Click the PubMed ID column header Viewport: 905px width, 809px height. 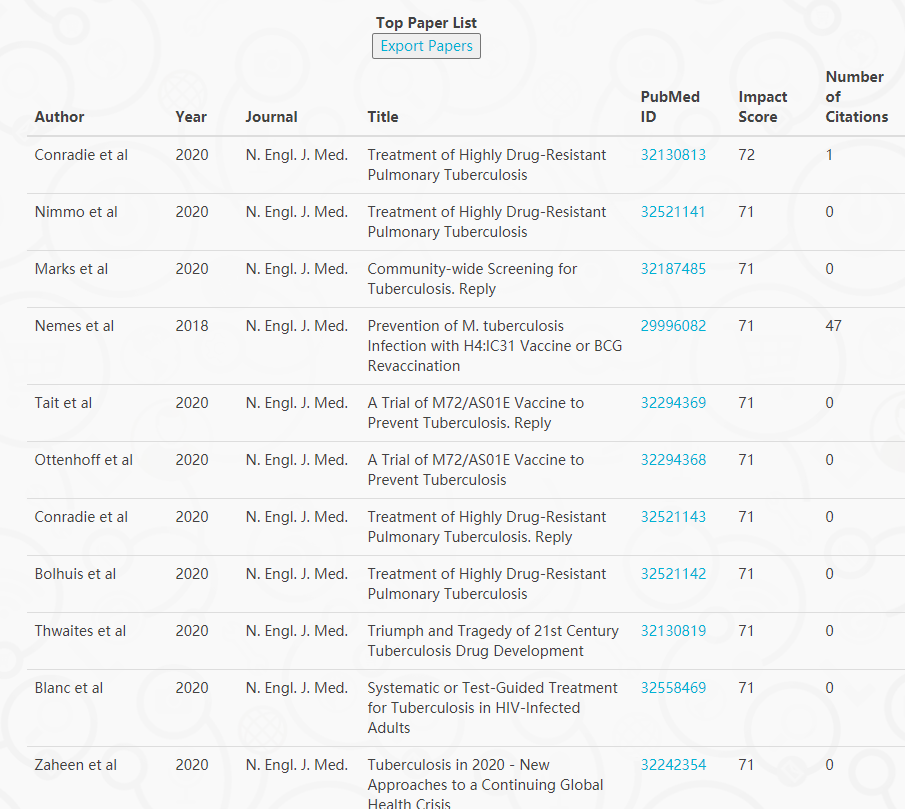670,107
